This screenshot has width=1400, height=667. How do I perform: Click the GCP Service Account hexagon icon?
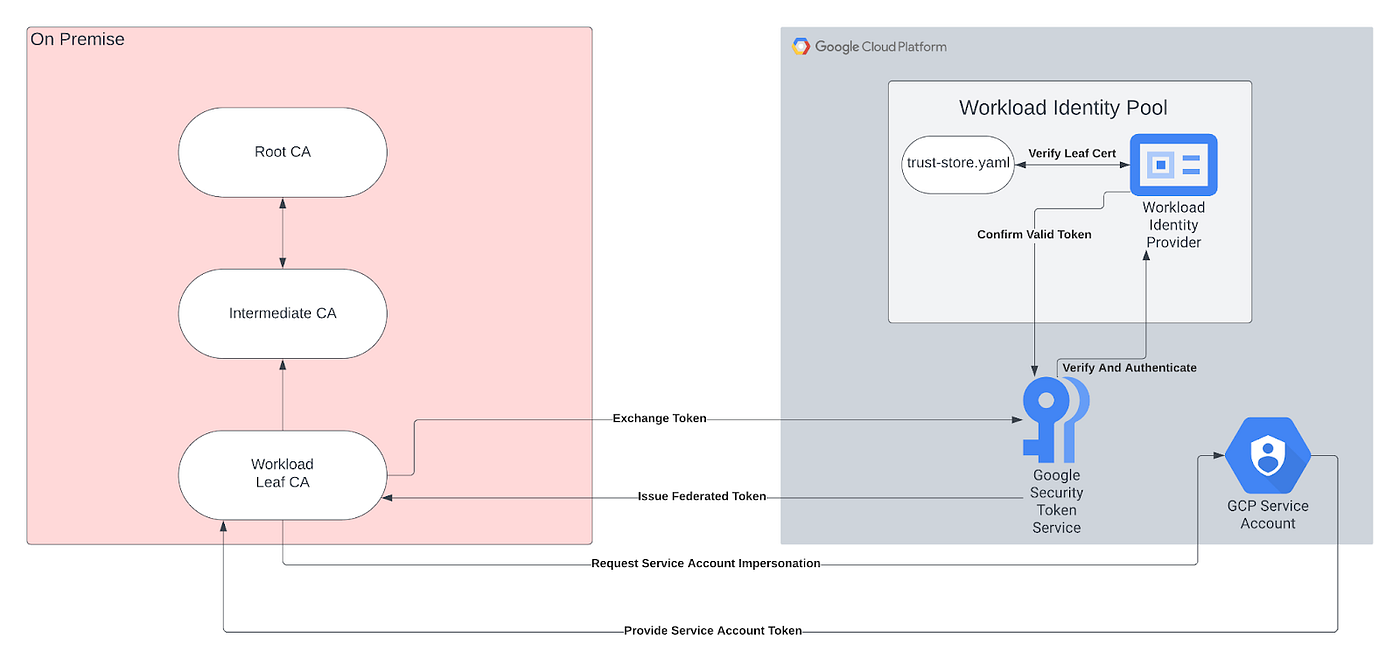point(1268,455)
